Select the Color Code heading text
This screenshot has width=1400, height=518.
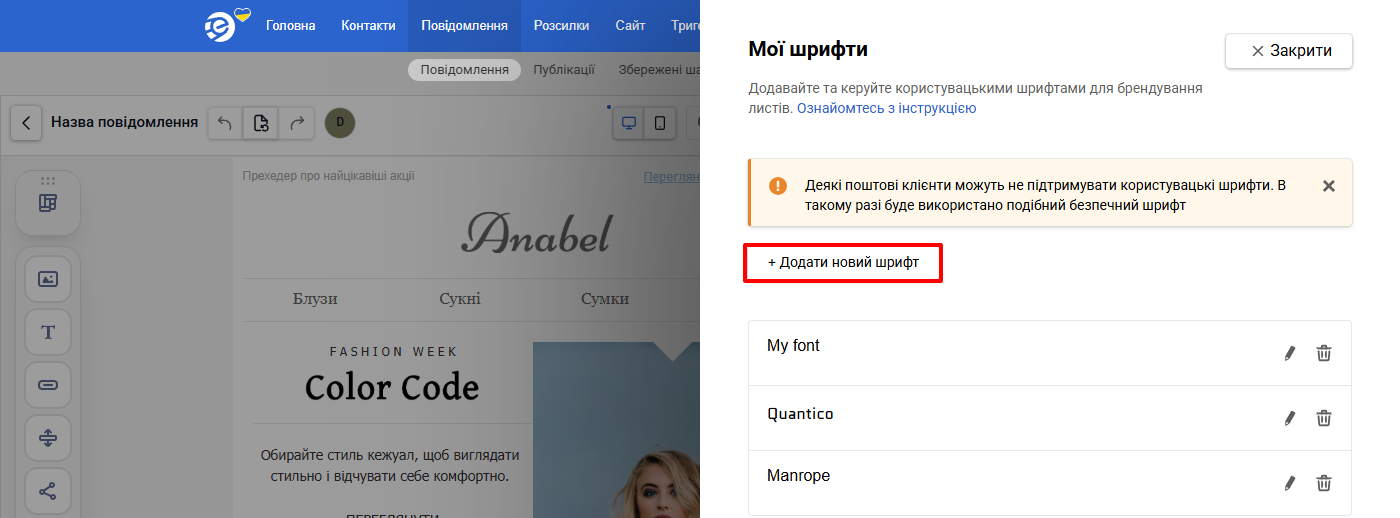click(392, 387)
